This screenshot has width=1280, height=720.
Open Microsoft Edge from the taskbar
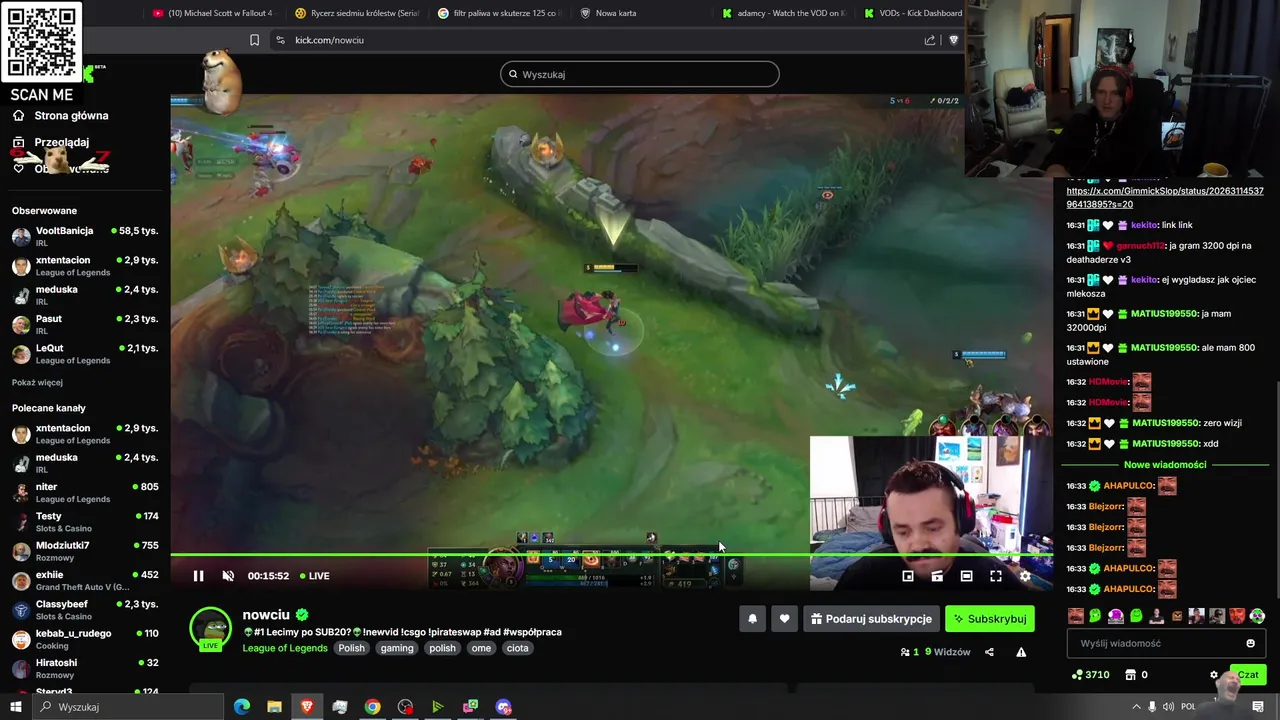(x=242, y=707)
